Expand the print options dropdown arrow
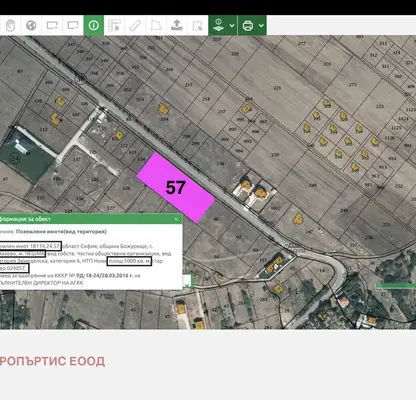The height and width of the screenshot is (400, 416). point(261,25)
